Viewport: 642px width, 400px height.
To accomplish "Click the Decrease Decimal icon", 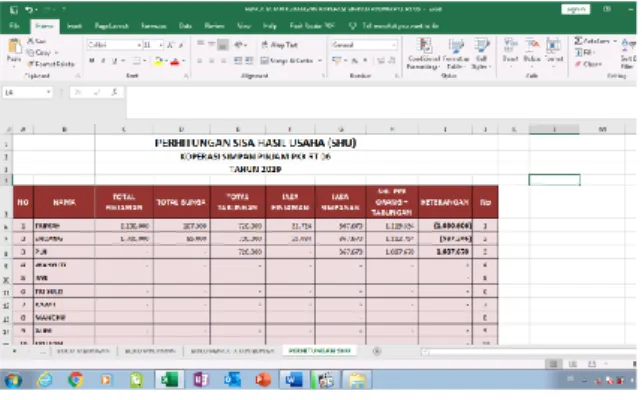I will point(391,61).
